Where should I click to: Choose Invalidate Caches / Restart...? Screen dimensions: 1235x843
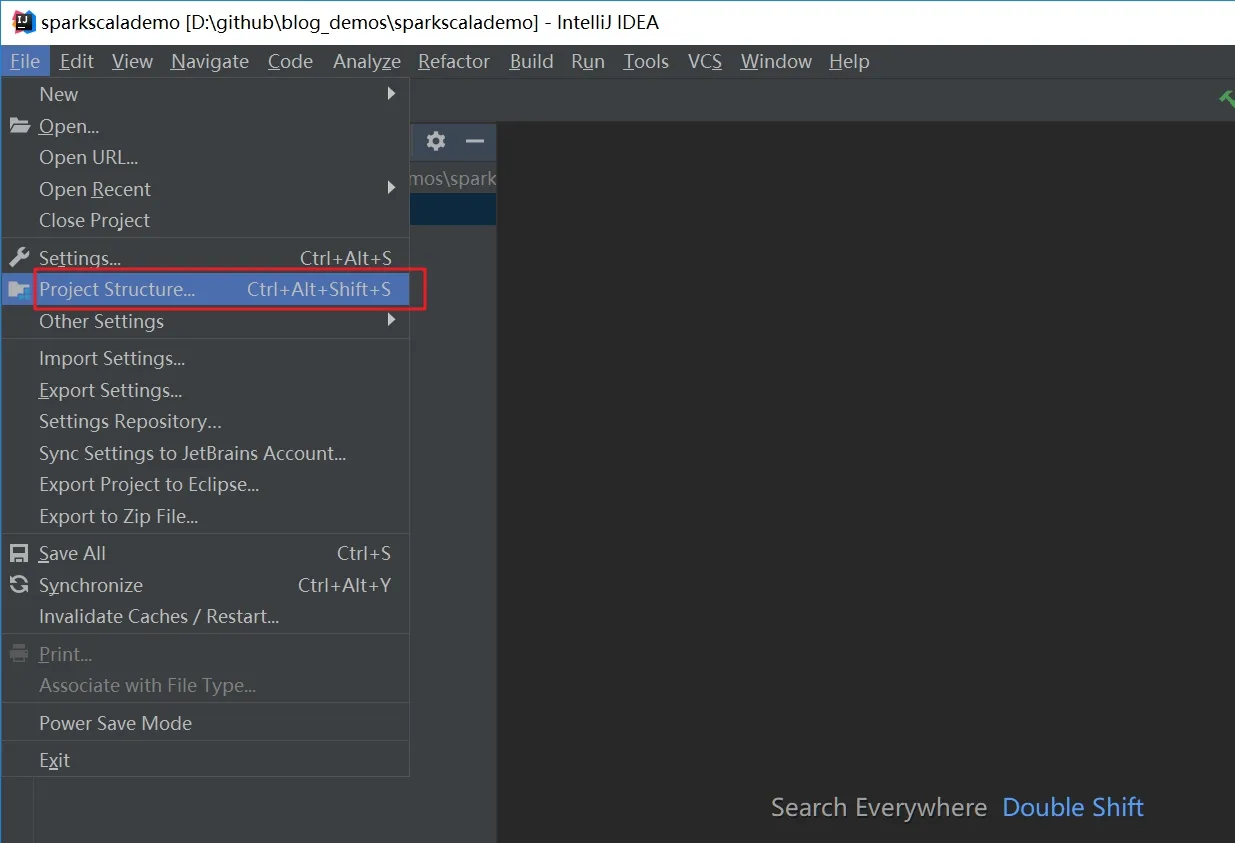pos(205,616)
